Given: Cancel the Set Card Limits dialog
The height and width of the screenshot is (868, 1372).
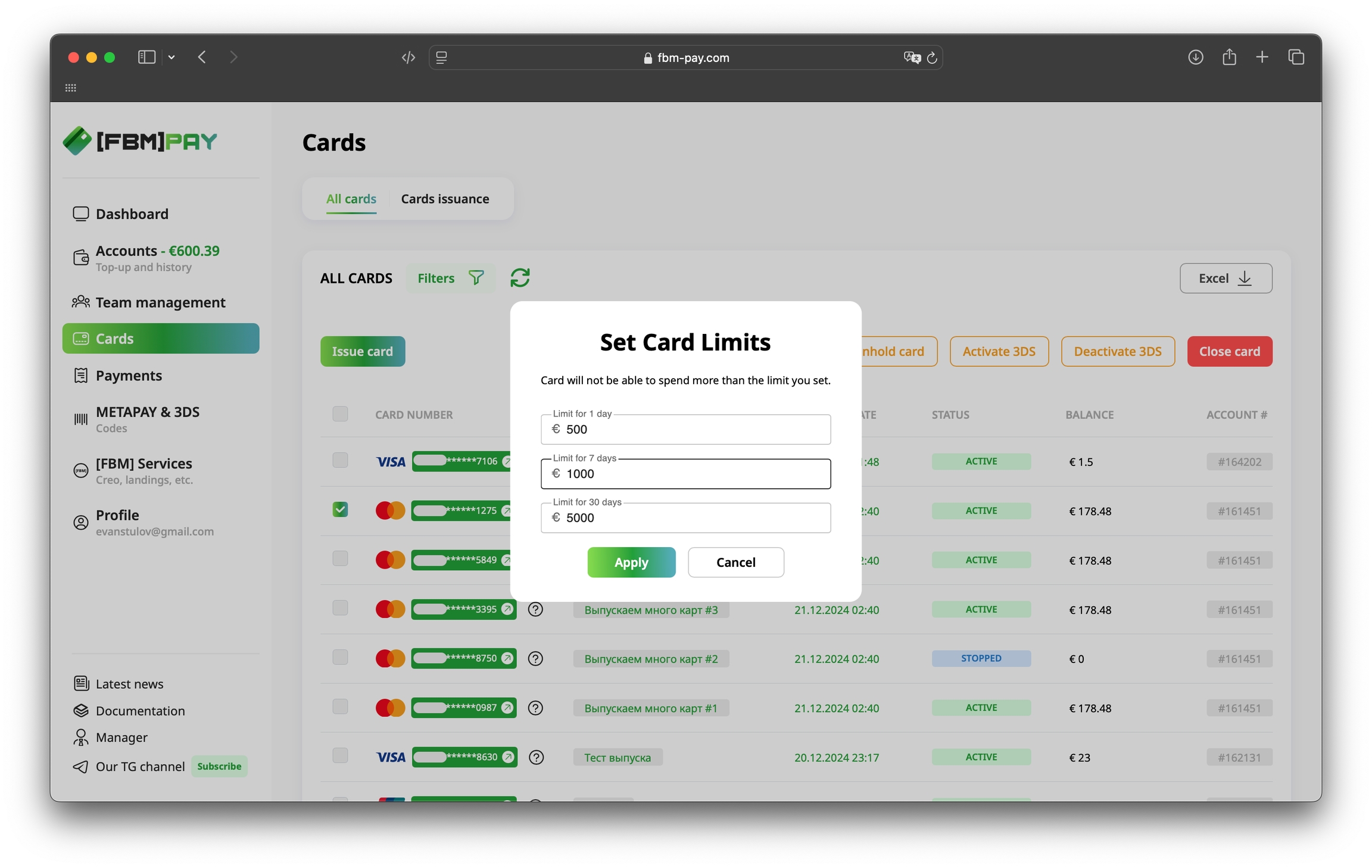Looking at the screenshot, I should point(735,562).
